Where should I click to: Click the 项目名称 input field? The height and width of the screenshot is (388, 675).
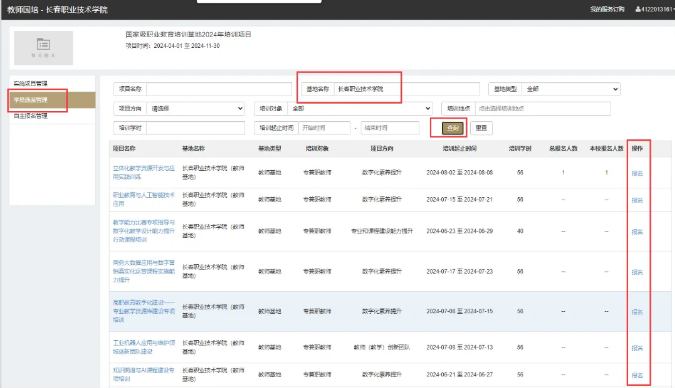point(219,89)
